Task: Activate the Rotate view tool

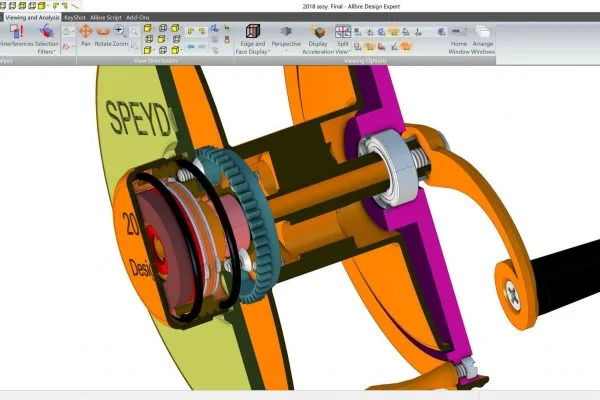Action: [x=103, y=36]
